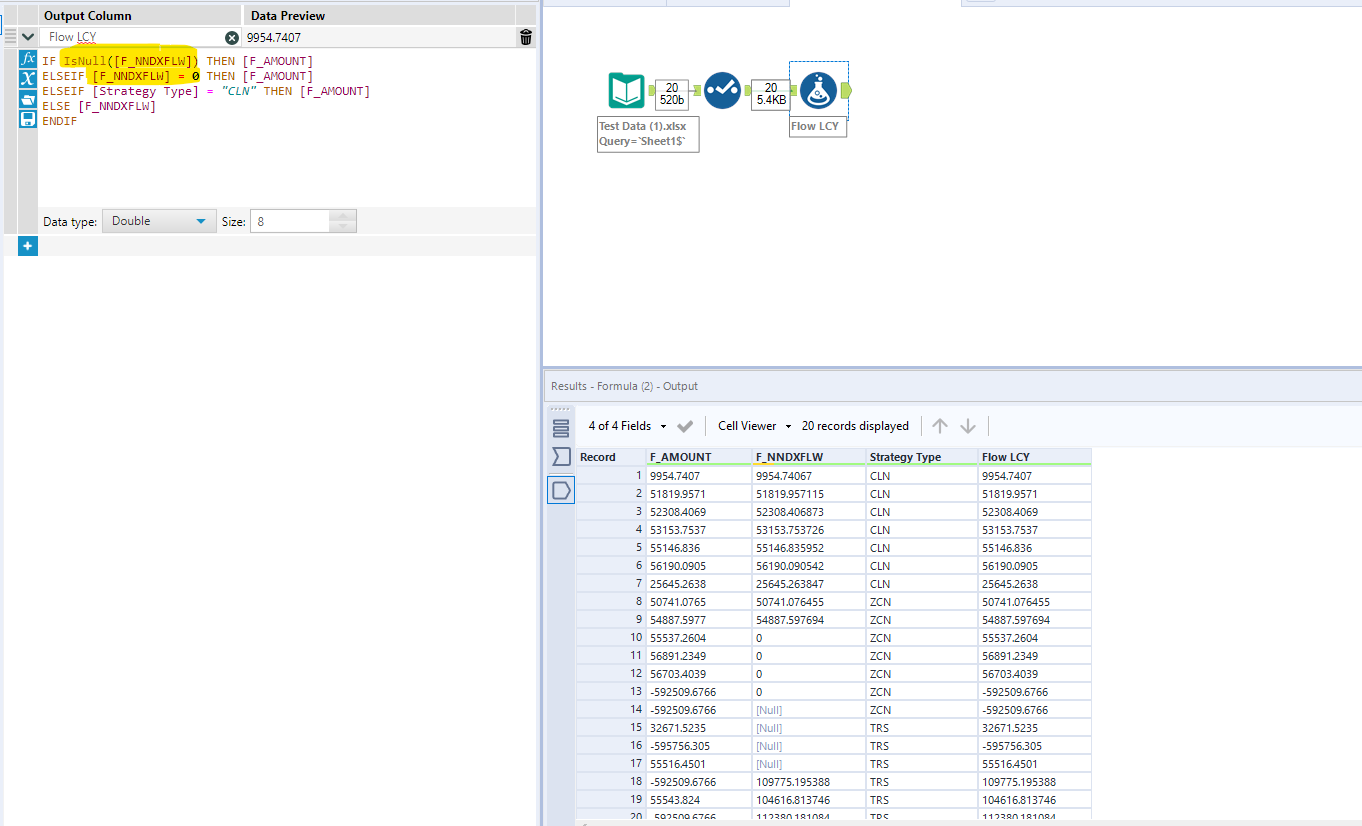The image size is (1362, 826).
Task: Delete the expression using the trash icon
Action: click(x=526, y=37)
